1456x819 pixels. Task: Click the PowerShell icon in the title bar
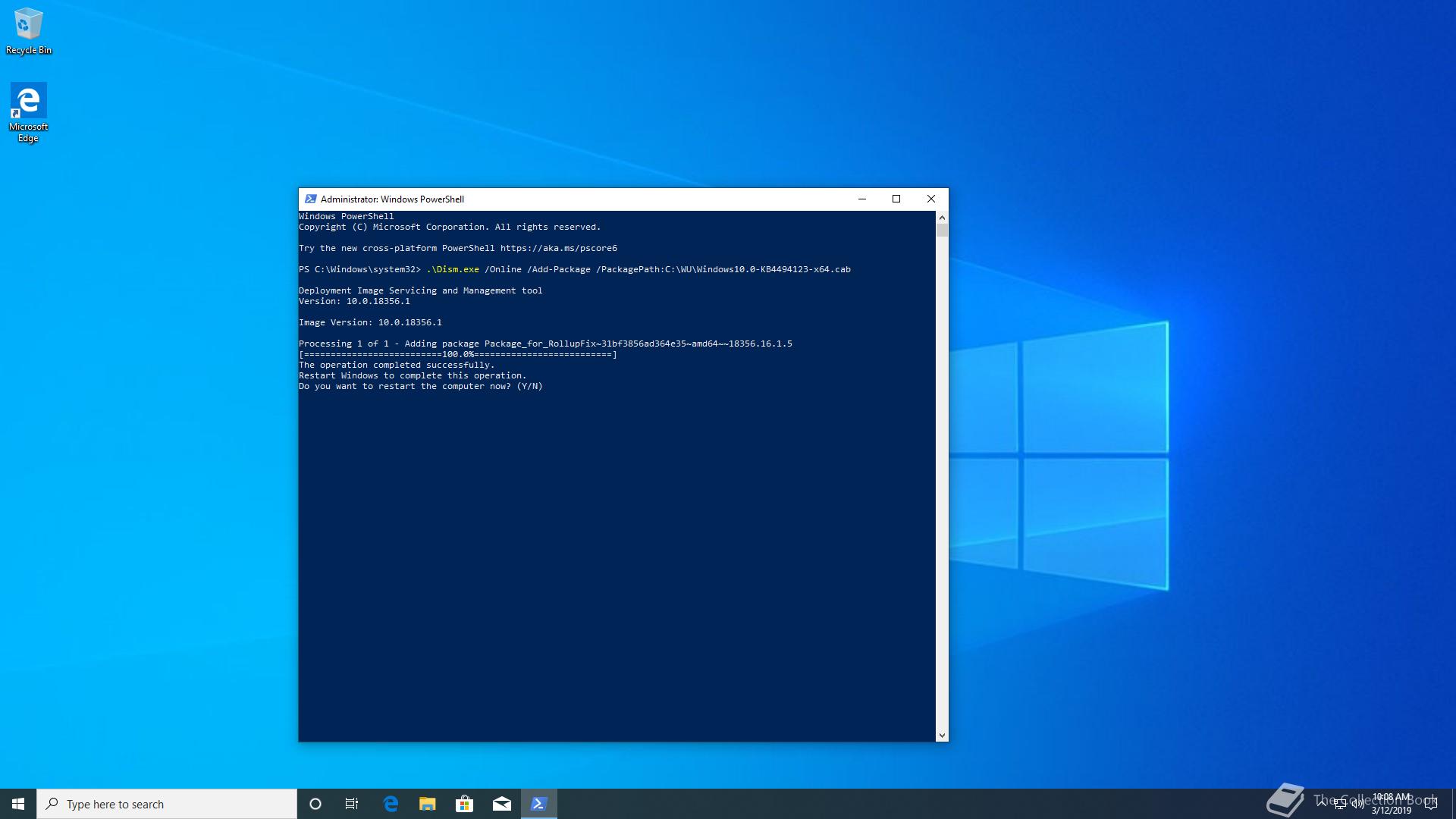pyautogui.click(x=310, y=199)
